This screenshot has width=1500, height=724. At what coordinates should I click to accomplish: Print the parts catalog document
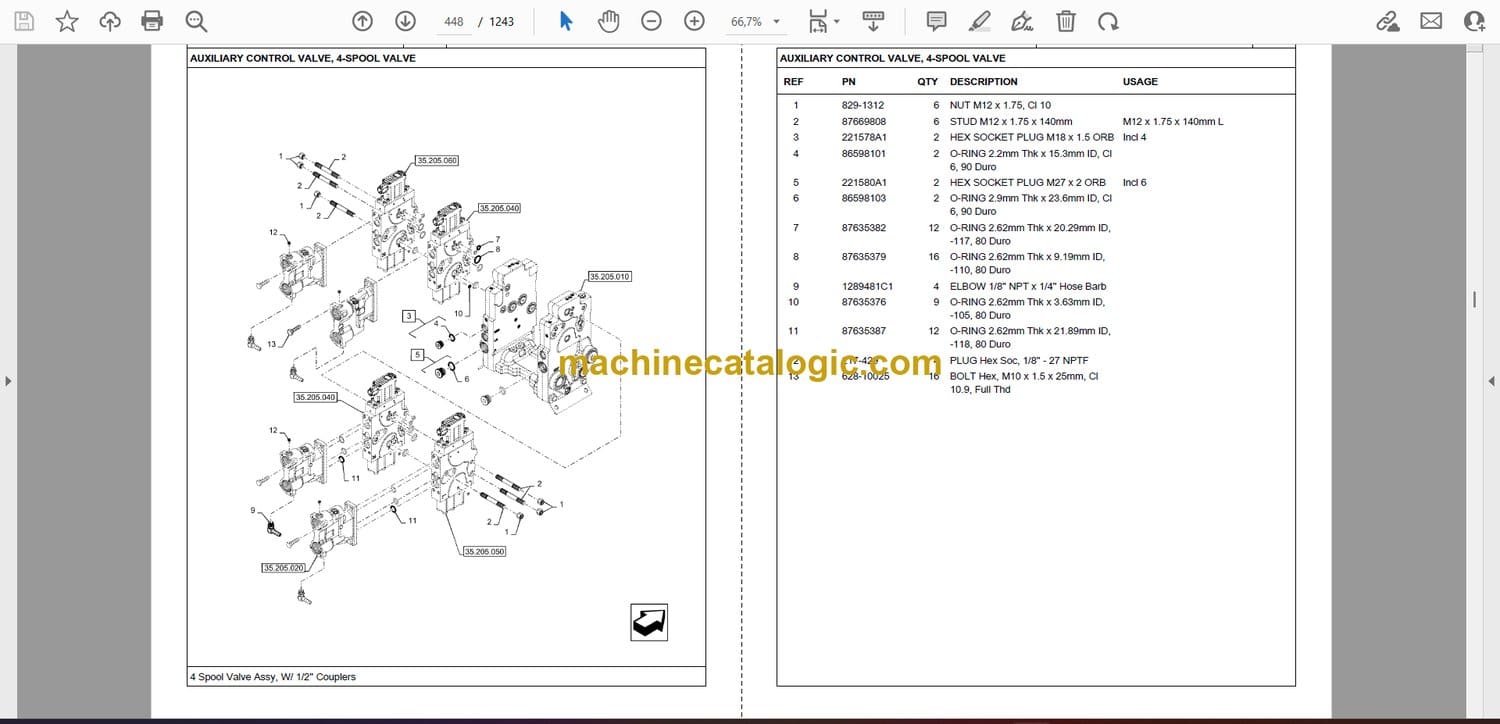(x=152, y=21)
